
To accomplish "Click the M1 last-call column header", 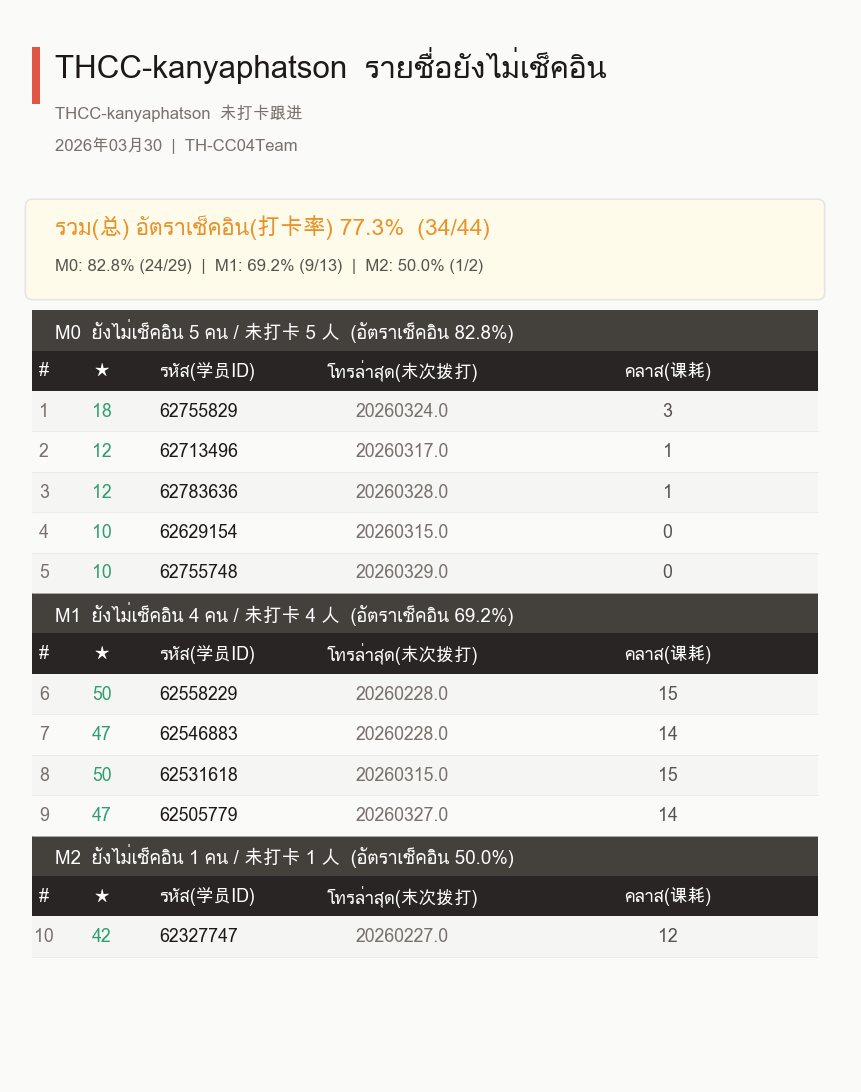I will 402,654.
